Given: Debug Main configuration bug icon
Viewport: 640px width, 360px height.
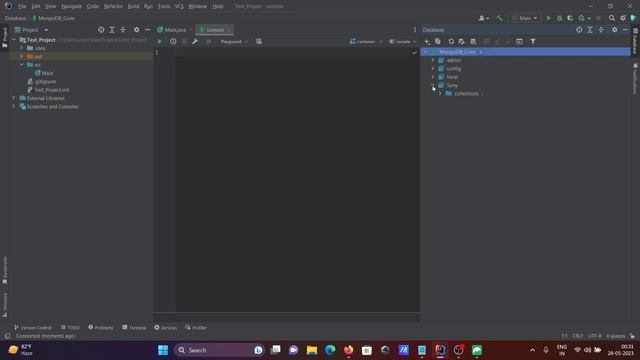Looking at the screenshot, I should pos(559,18).
